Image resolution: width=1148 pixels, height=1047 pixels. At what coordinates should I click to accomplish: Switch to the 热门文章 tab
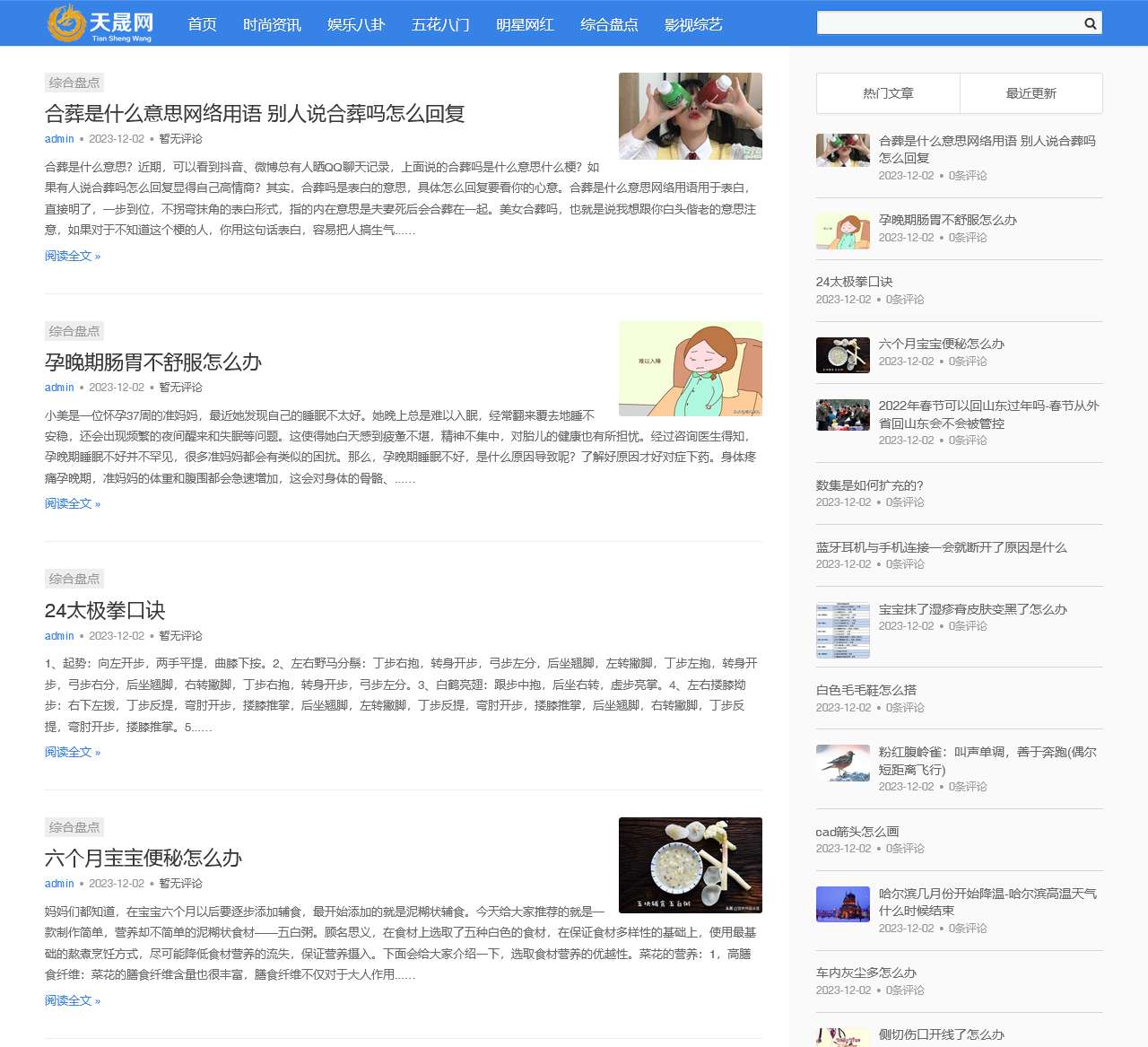pyautogui.click(x=888, y=93)
